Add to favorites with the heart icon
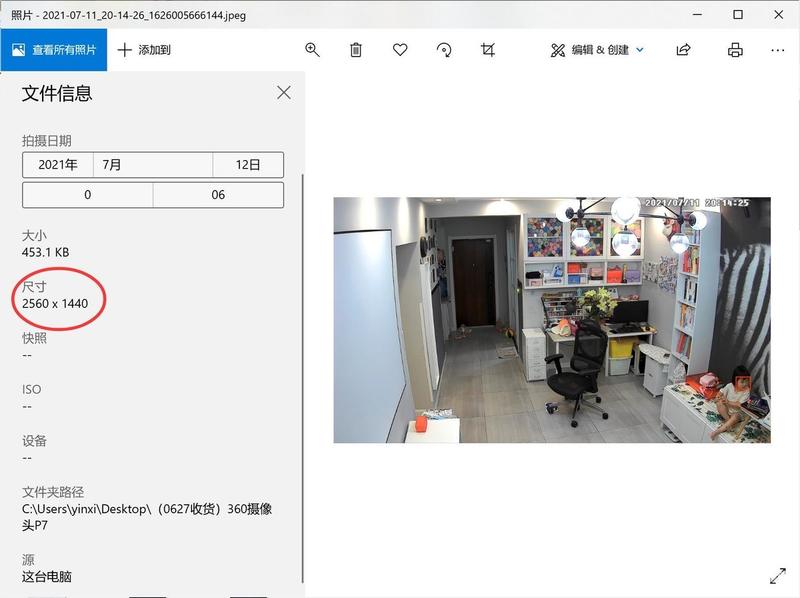The height and width of the screenshot is (598, 800). click(x=400, y=49)
